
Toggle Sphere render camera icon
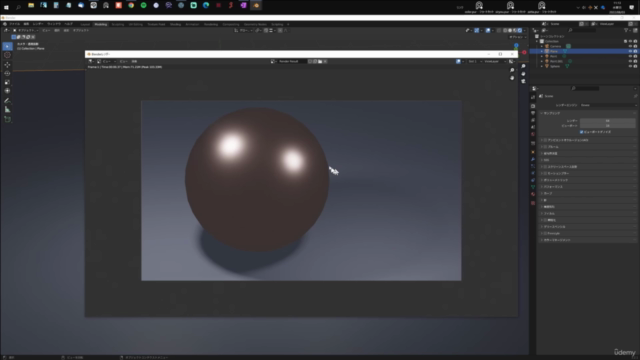coord(635,66)
